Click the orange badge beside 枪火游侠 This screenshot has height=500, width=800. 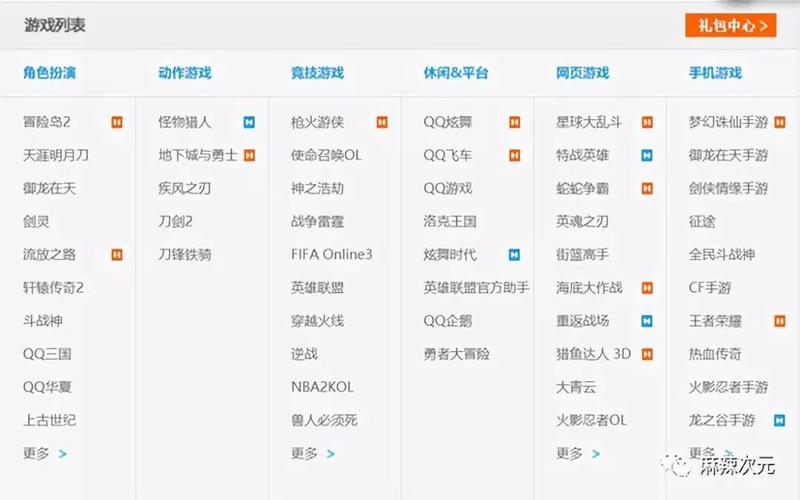382,122
